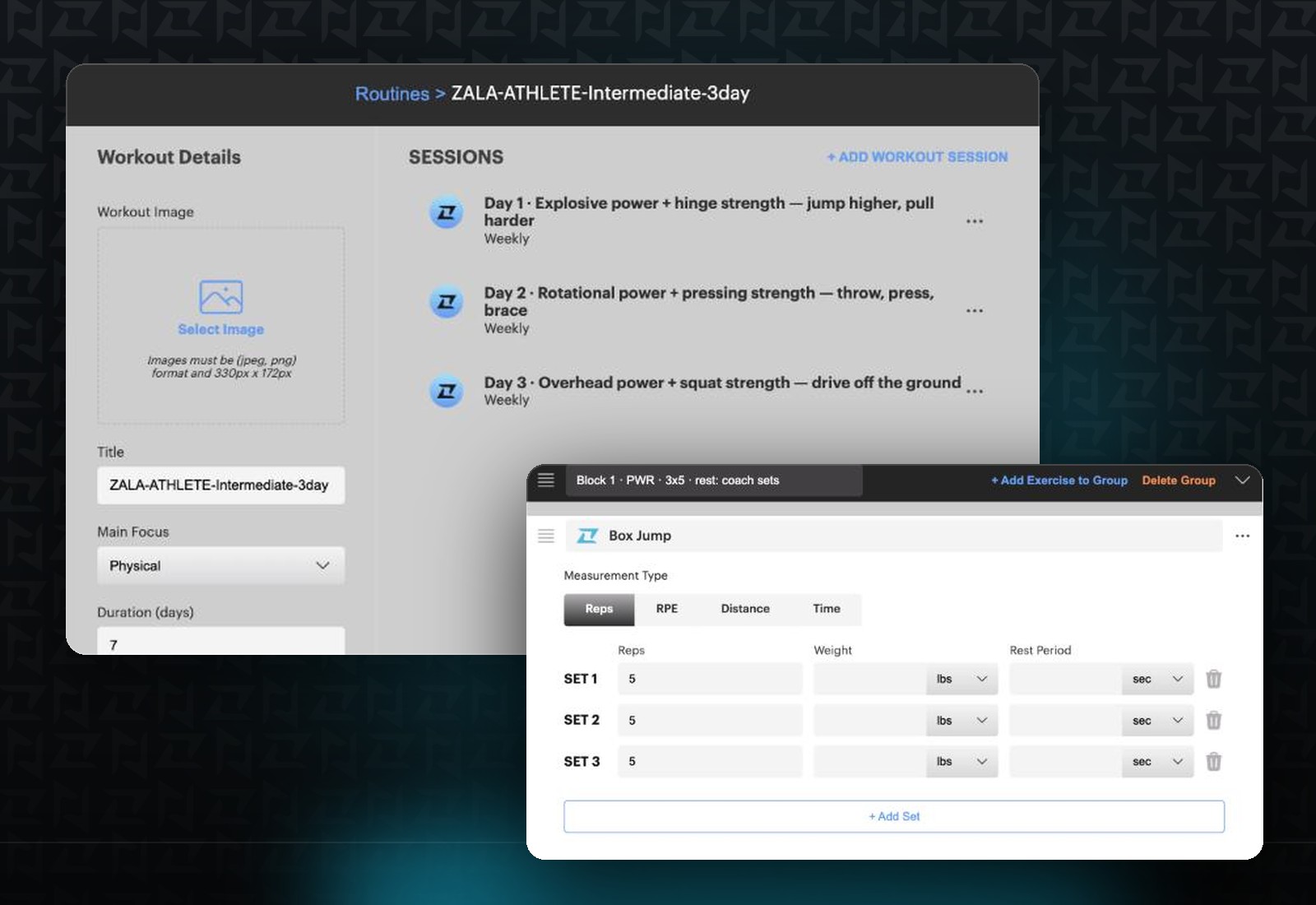1316x905 pixels.
Task: Open the SET 1 rest period sec dropdown
Action: [x=1157, y=679]
